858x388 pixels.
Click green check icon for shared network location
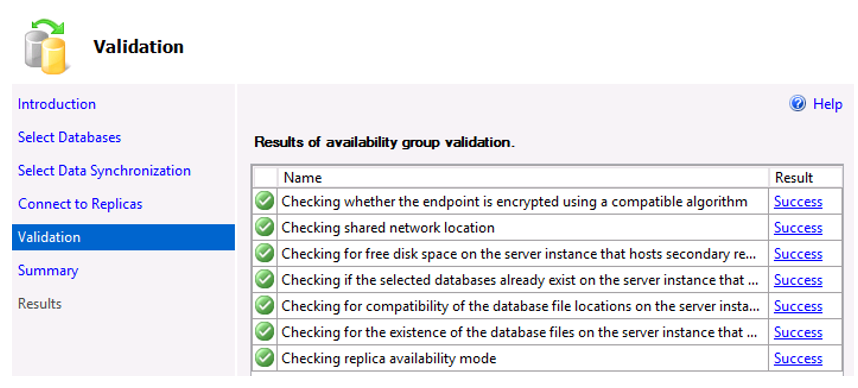(264, 227)
